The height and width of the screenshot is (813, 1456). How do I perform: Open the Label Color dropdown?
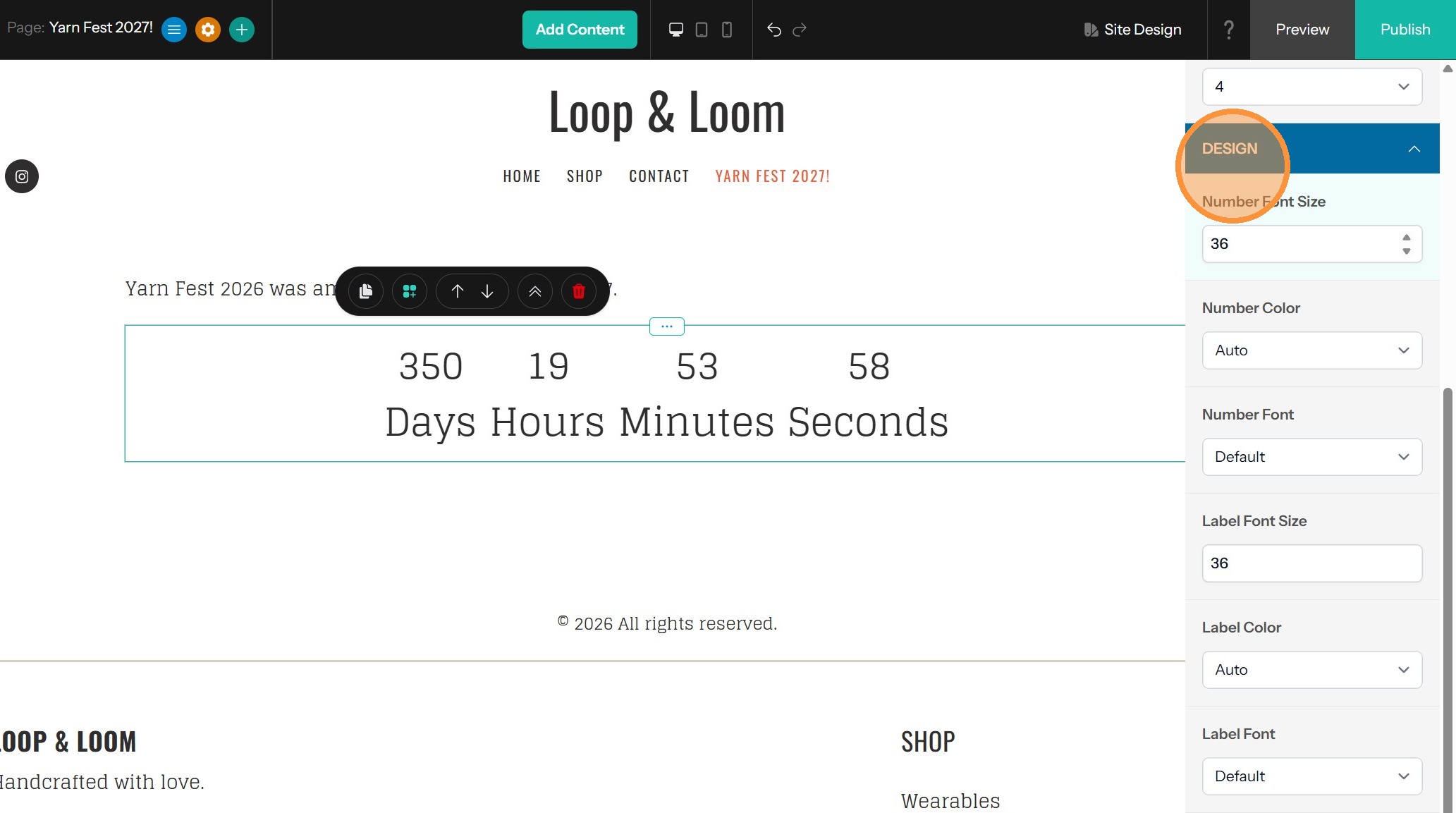pos(1311,670)
